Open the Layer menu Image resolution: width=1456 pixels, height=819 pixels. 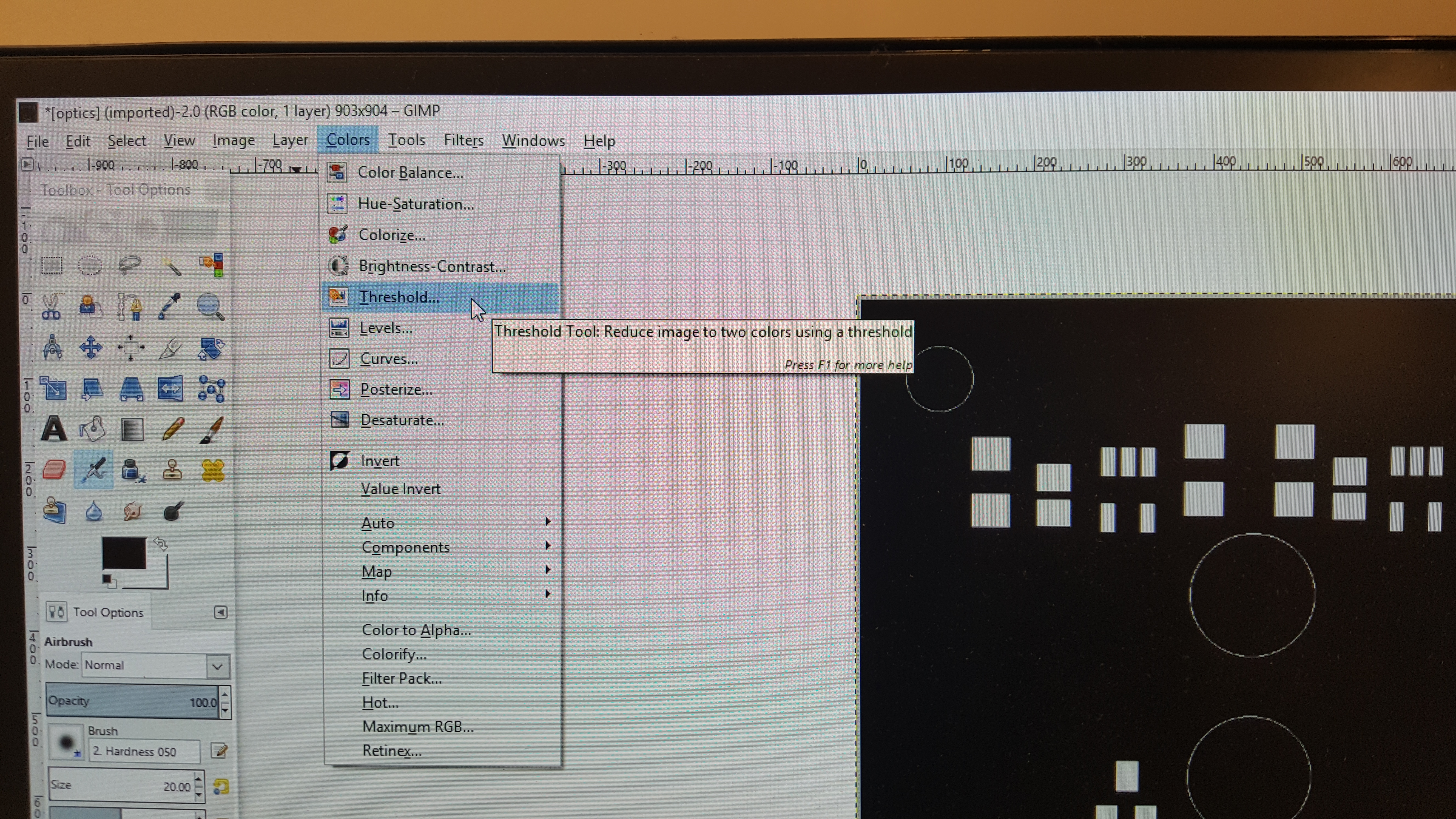coord(290,140)
